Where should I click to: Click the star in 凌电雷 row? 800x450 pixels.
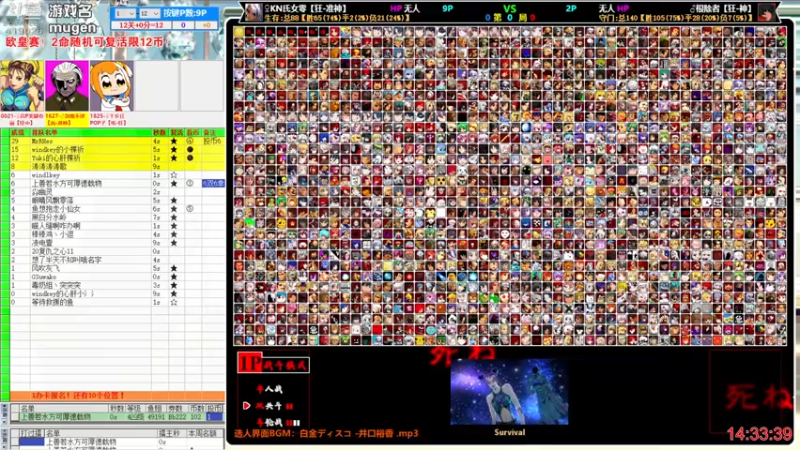click(174, 243)
